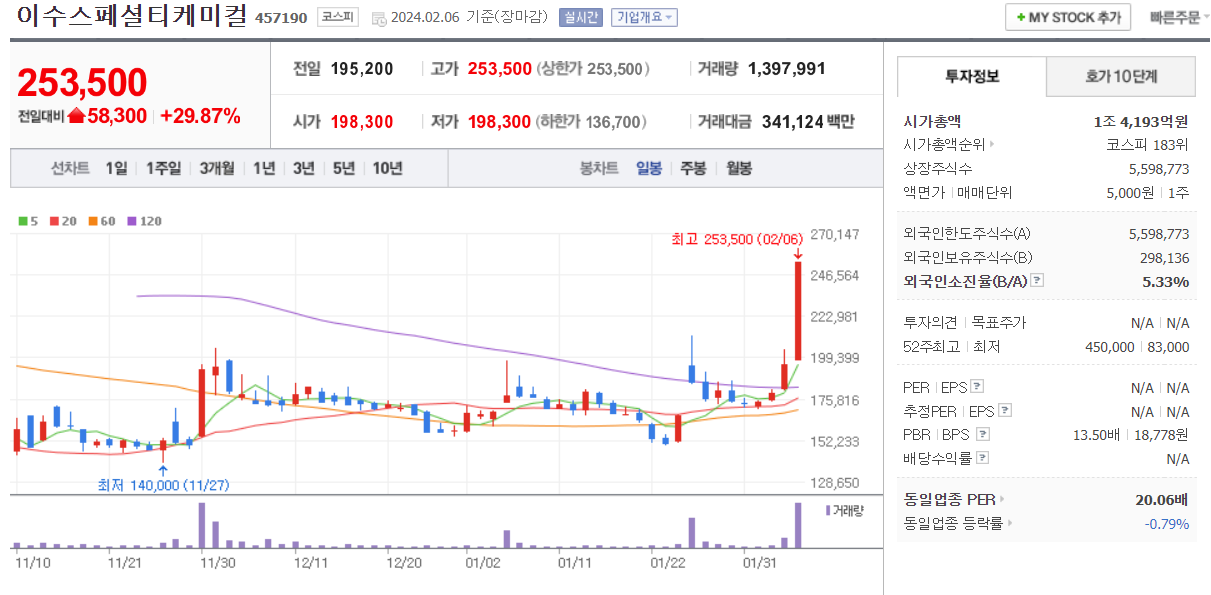Click the 이수스페셜티케미컬 stock name heading
Image resolution: width=1211 pixels, height=595 pixels.
[x=132, y=16]
